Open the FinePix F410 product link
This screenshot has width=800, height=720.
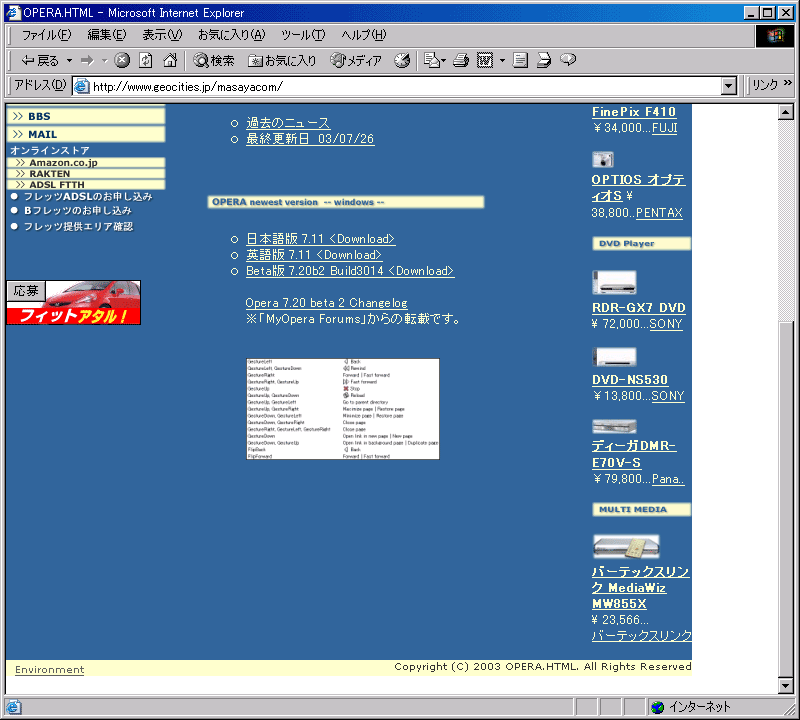click(634, 112)
